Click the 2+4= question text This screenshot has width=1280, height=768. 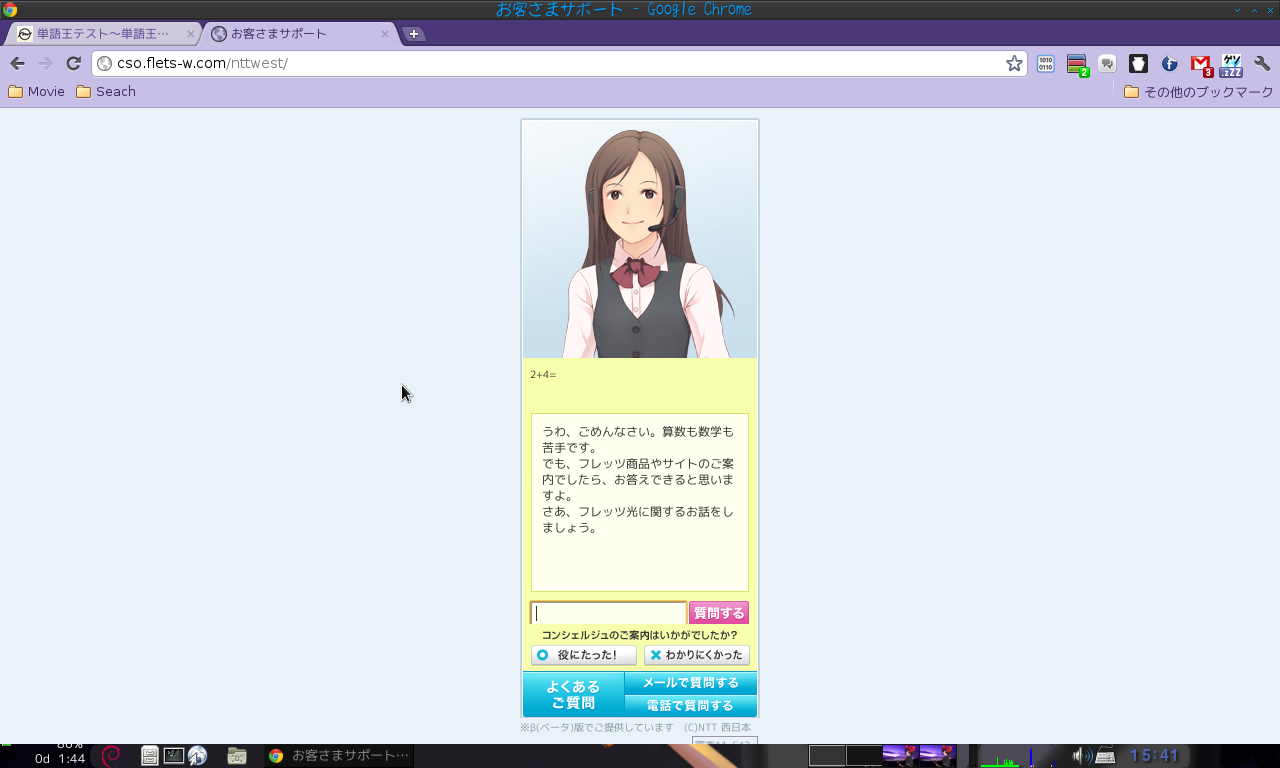tap(543, 375)
